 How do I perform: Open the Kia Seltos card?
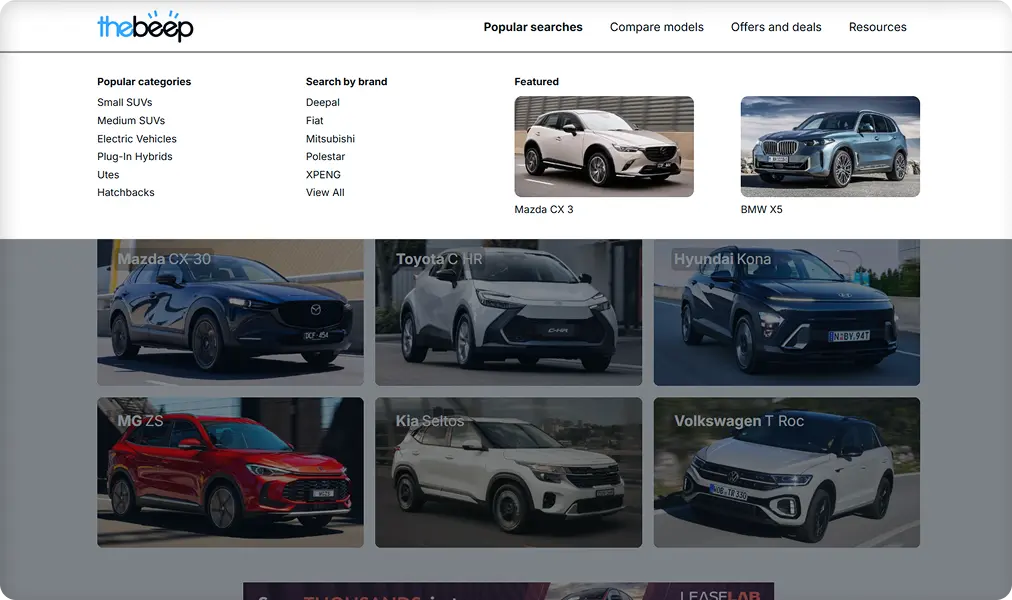[509, 472]
